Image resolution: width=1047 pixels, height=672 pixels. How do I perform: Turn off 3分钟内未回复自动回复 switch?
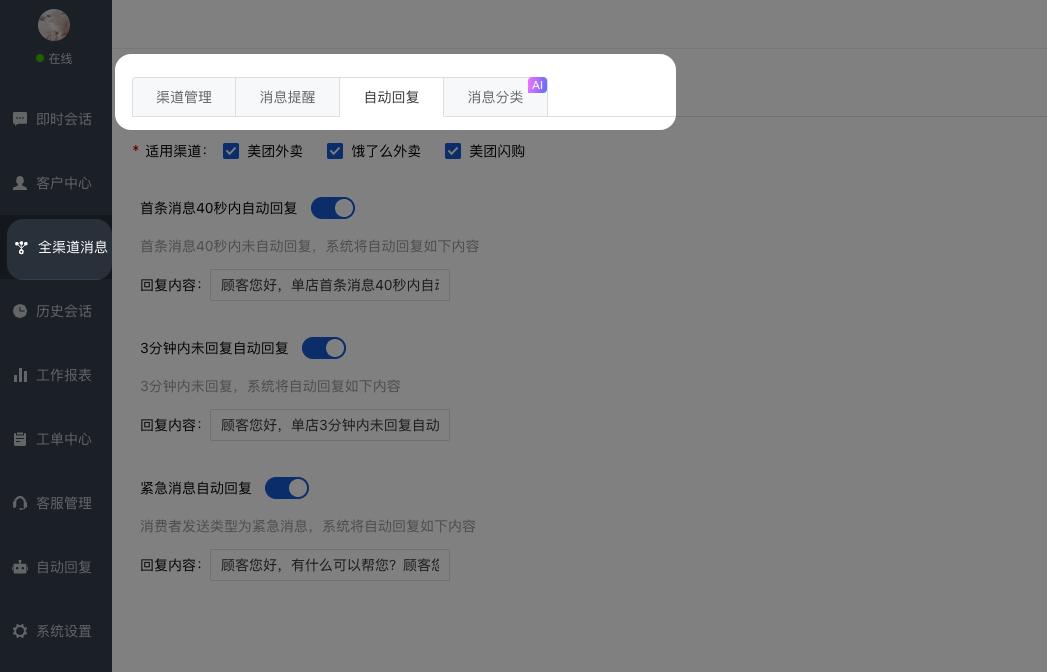point(324,348)
